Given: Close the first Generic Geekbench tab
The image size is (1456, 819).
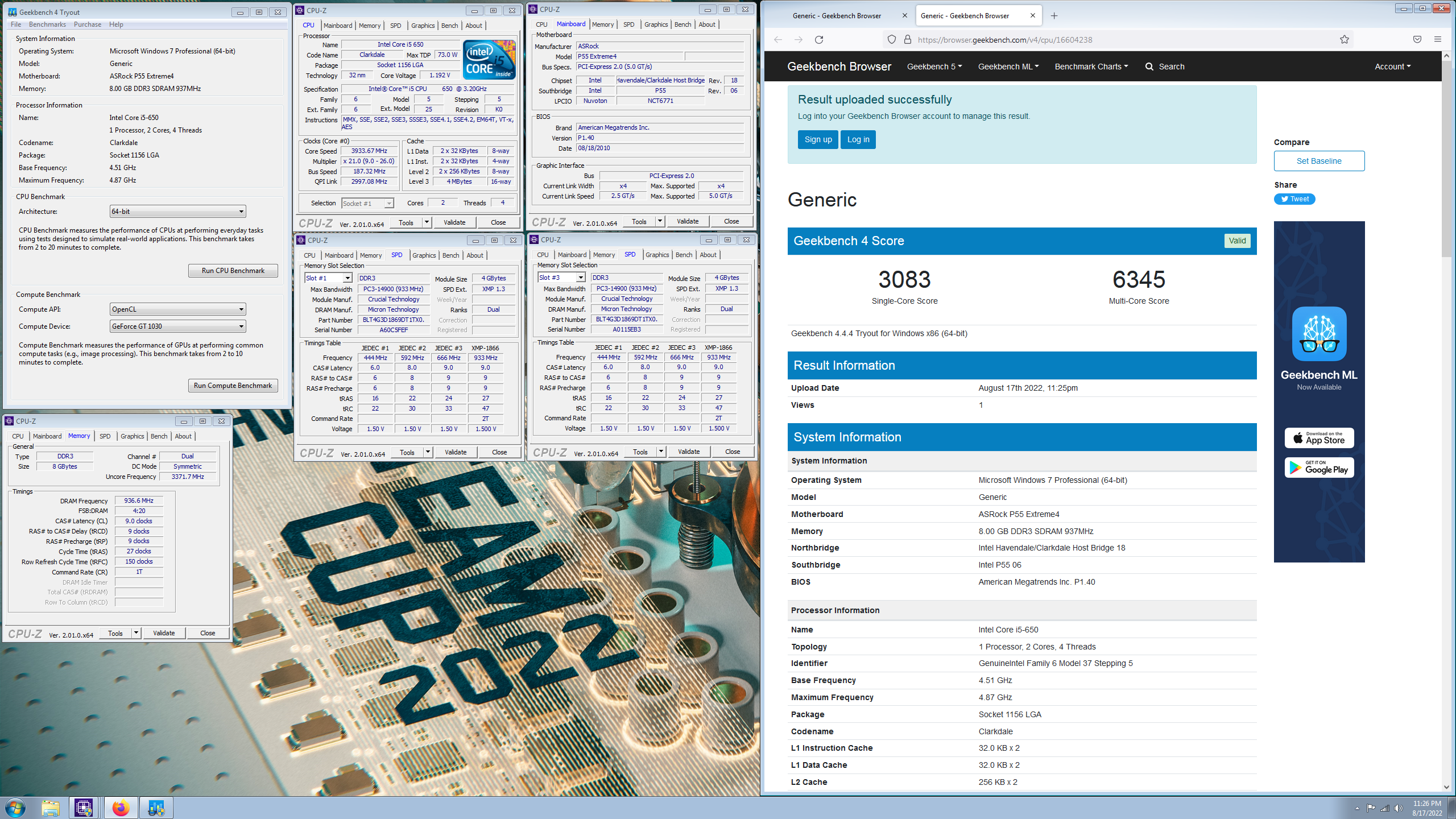Looking at the screenshot, I should (904, 15).
